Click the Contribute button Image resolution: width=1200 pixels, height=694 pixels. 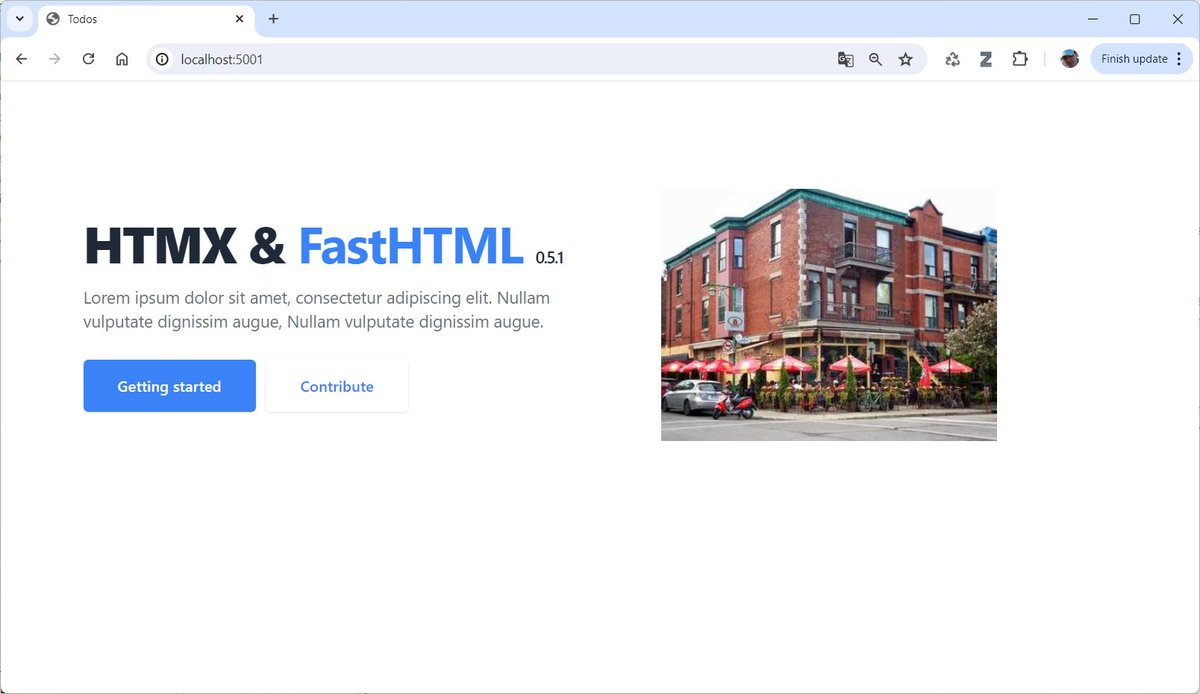337,386
